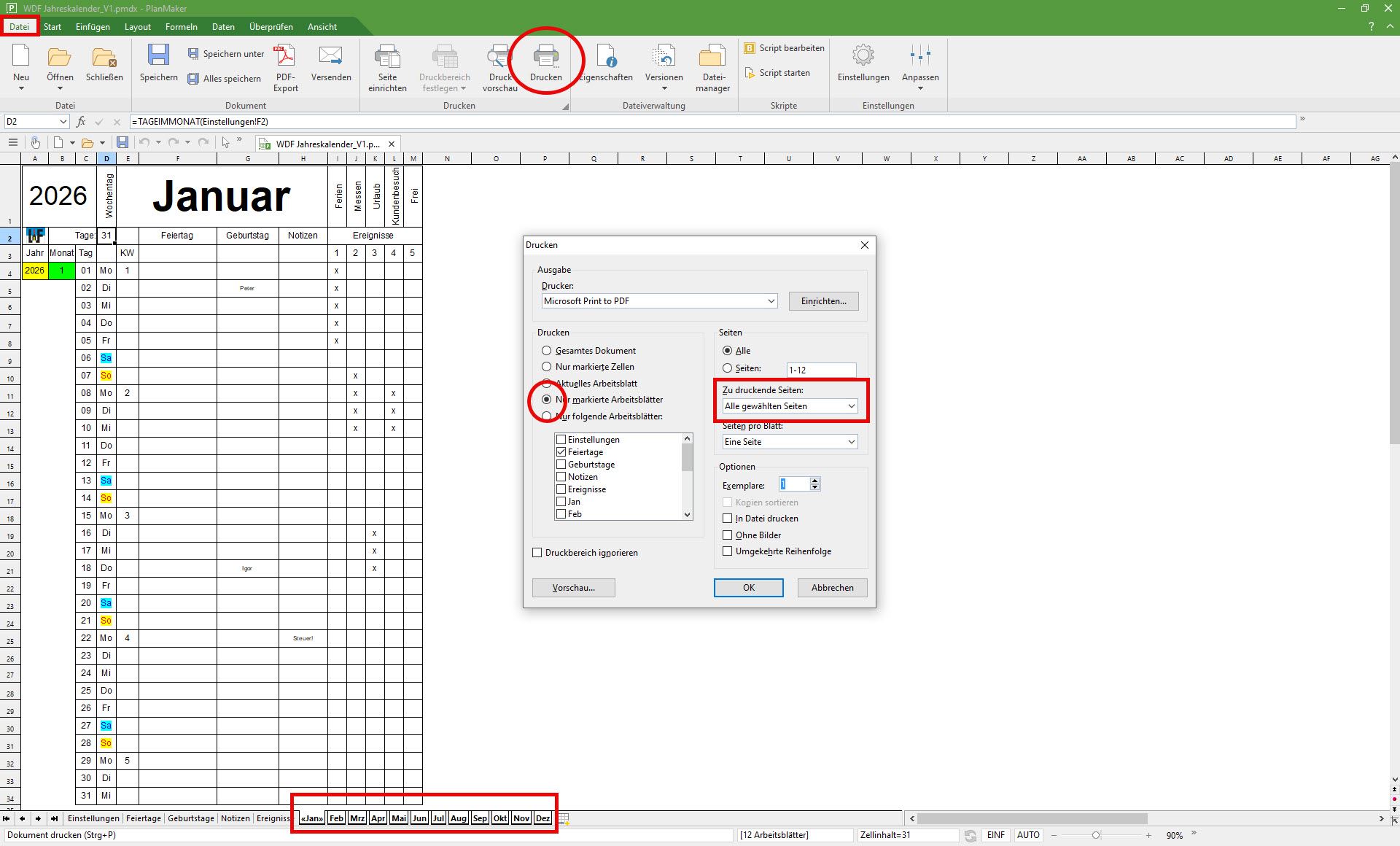Screen dimensions: 1400x846
Task: Open the Seiten pro Blatt dropdown
Action: 790,442
